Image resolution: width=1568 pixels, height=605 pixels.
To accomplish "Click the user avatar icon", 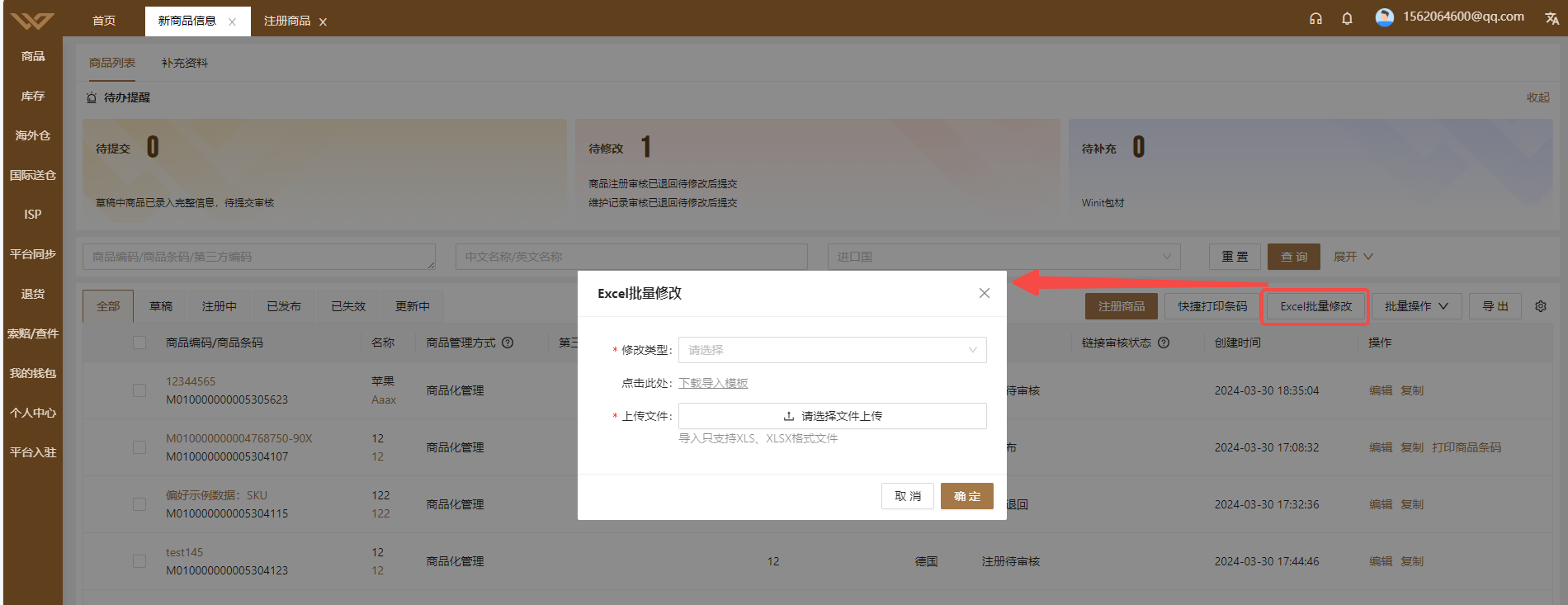I will (x=1384, y=17).
